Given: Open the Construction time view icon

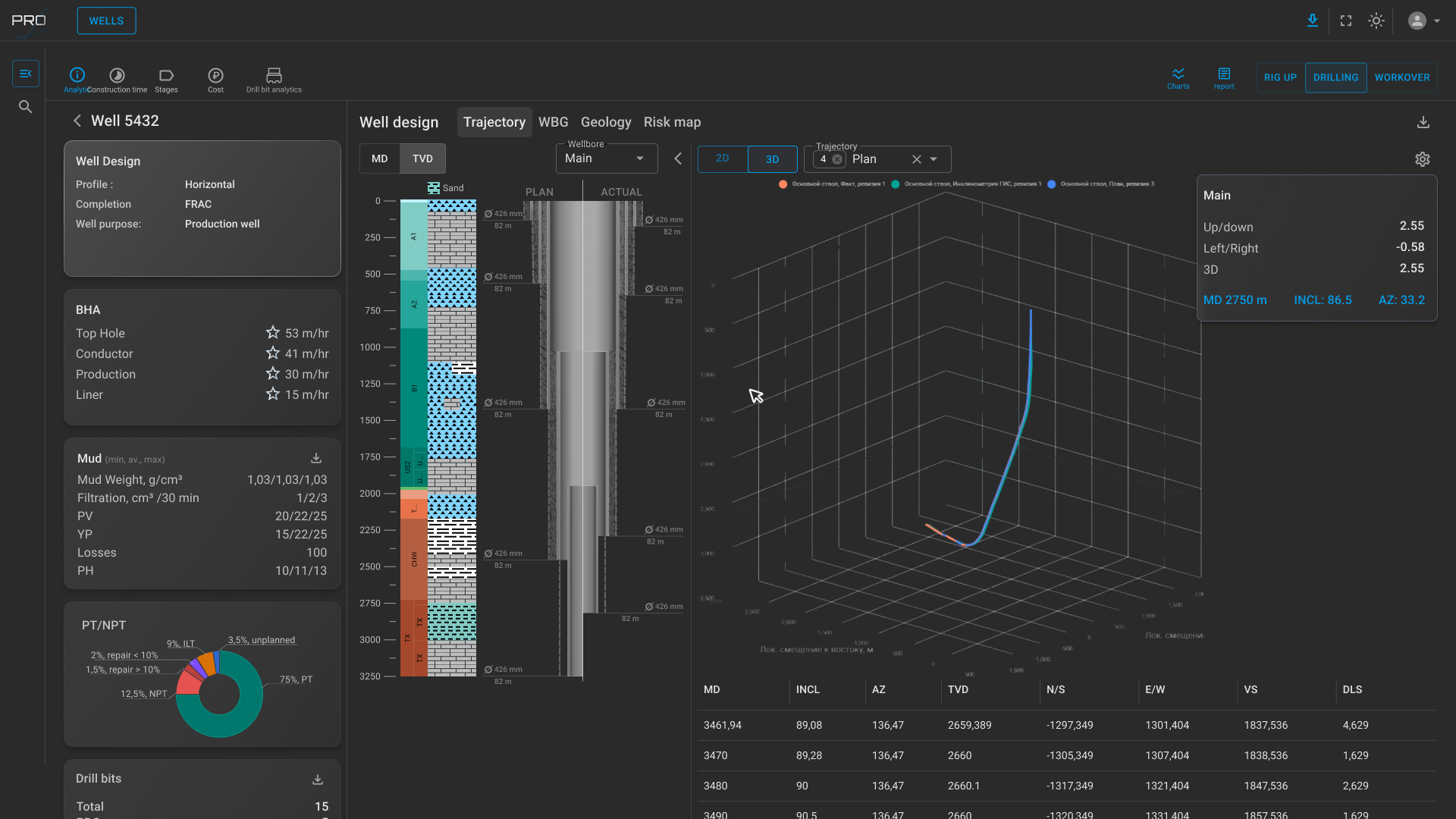Looking at the screenshot, I should [117, 75].
